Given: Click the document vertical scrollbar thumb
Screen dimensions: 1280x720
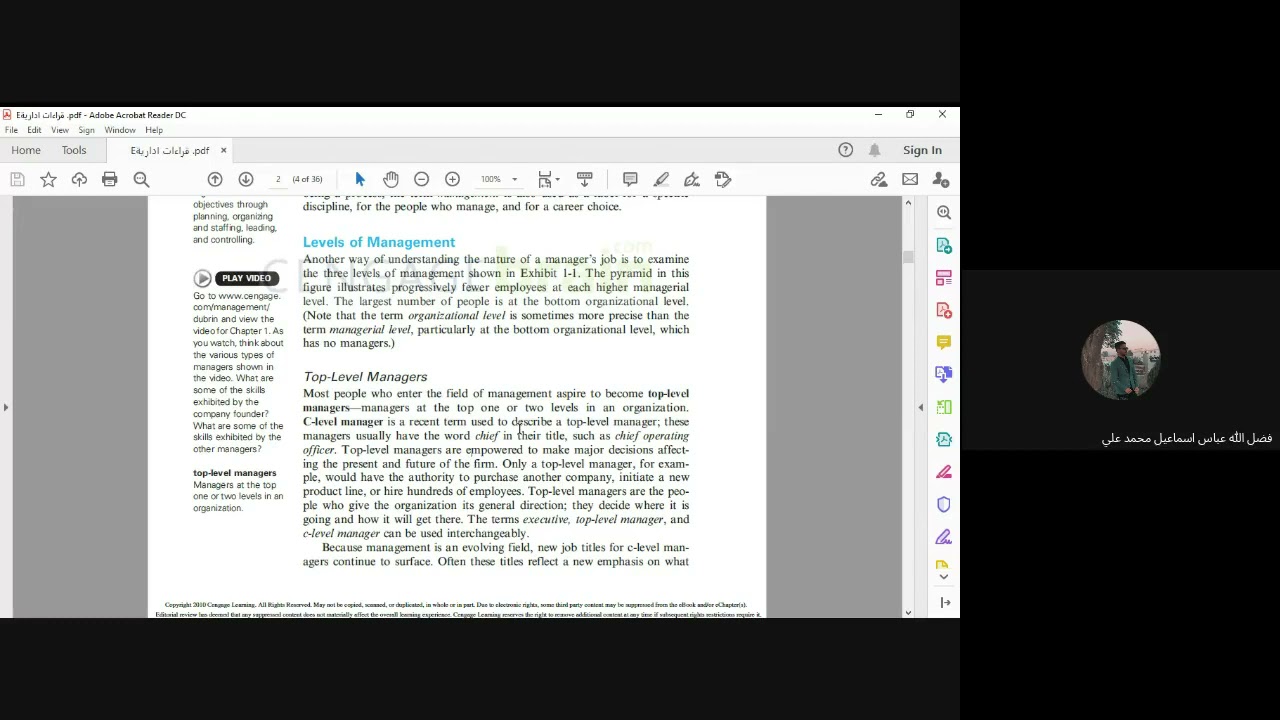Looking at the screenshot, I should (x=907, y=256).
